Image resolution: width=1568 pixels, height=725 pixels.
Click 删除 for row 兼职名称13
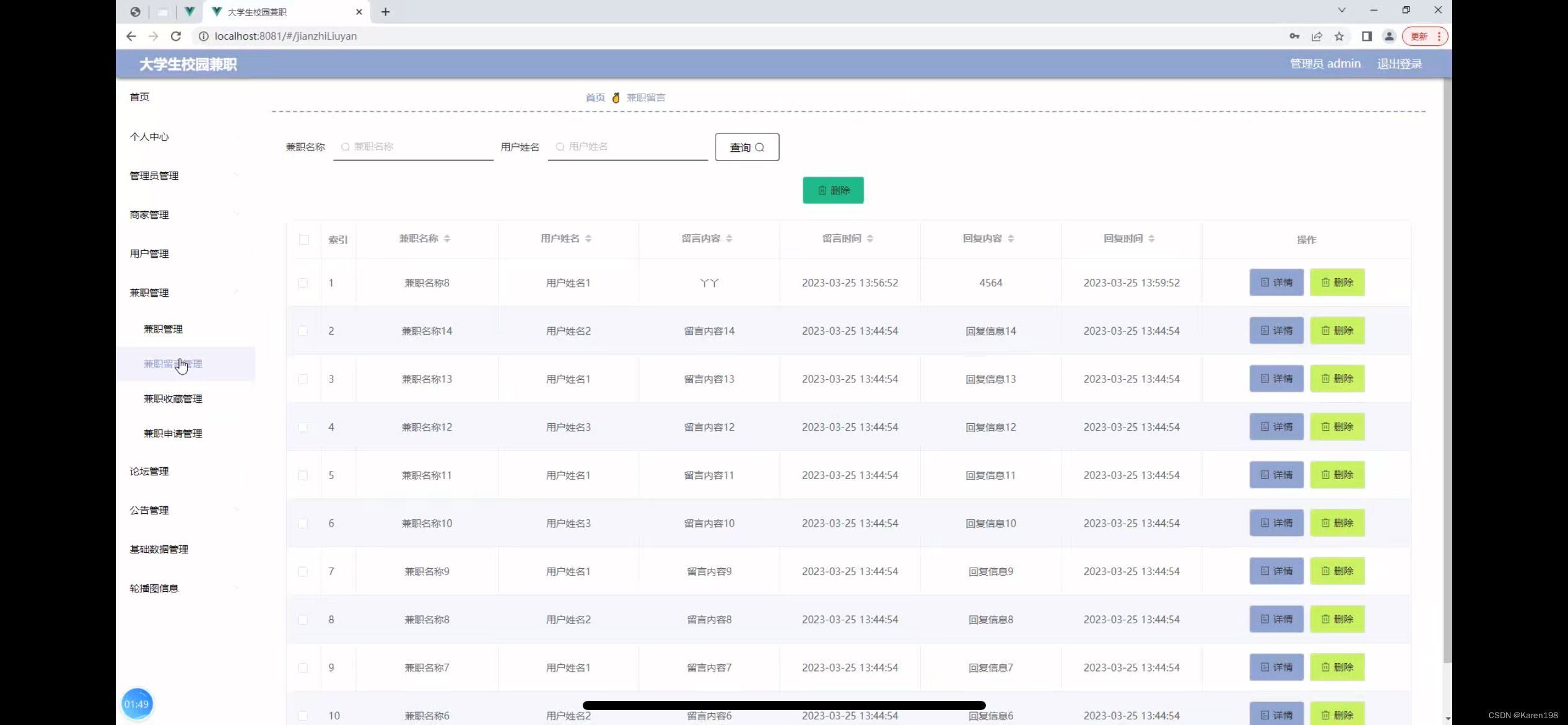(x=1337, y=379)
